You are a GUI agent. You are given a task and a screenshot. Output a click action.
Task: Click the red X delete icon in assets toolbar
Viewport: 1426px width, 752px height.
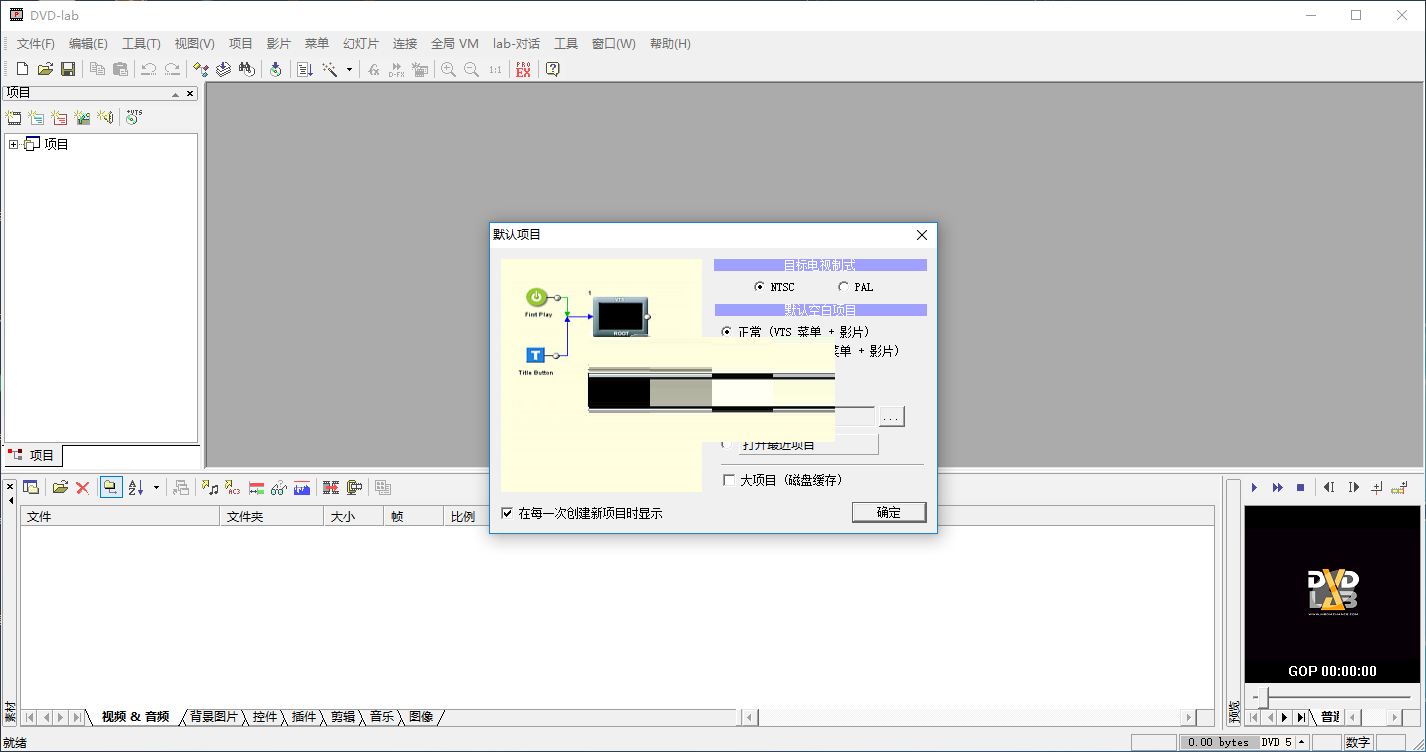[83, 487]
